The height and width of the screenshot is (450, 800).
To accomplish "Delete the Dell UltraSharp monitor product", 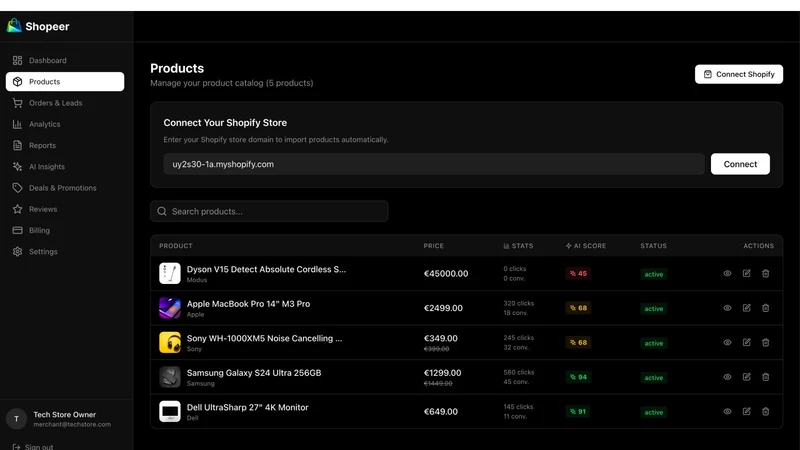I will click(766, 412).
